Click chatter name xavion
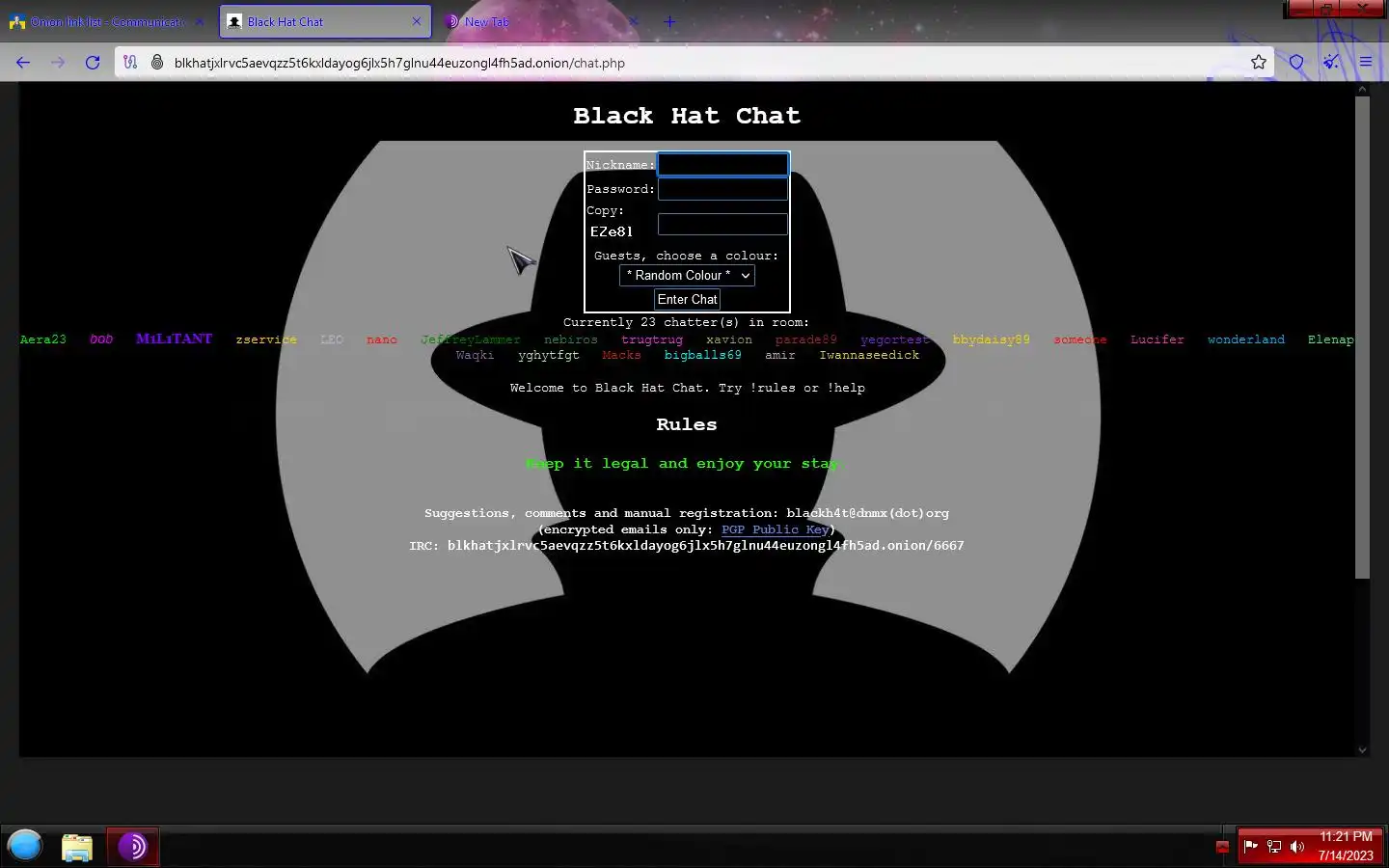The height and width of the screenshot is (868, 1389). point(729,339)
